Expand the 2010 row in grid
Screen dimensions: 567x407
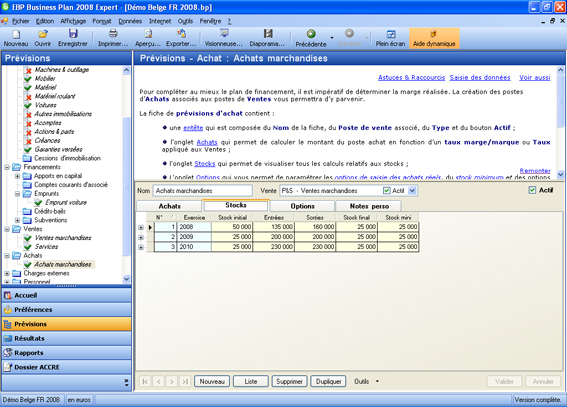(141, 247)
